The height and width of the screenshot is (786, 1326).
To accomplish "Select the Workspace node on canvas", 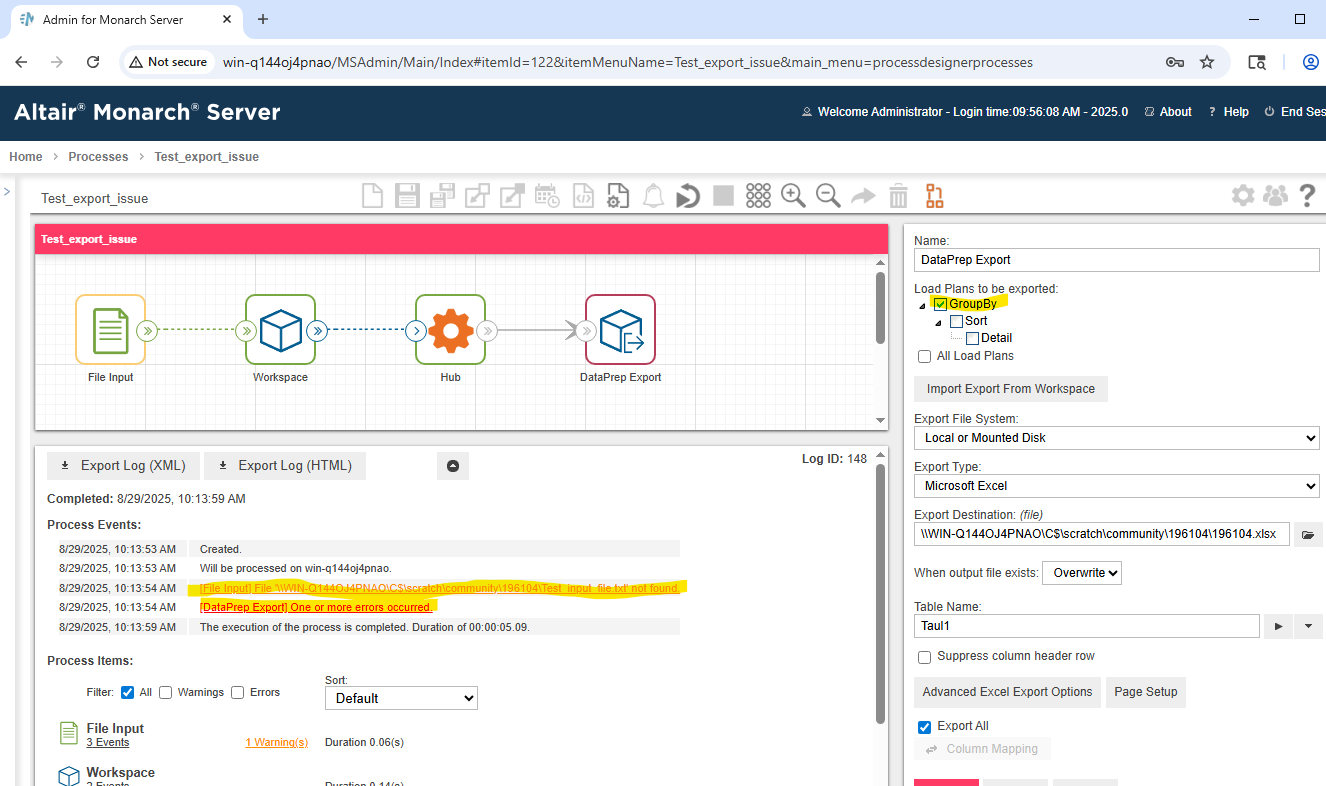I will tap(280, 329).
